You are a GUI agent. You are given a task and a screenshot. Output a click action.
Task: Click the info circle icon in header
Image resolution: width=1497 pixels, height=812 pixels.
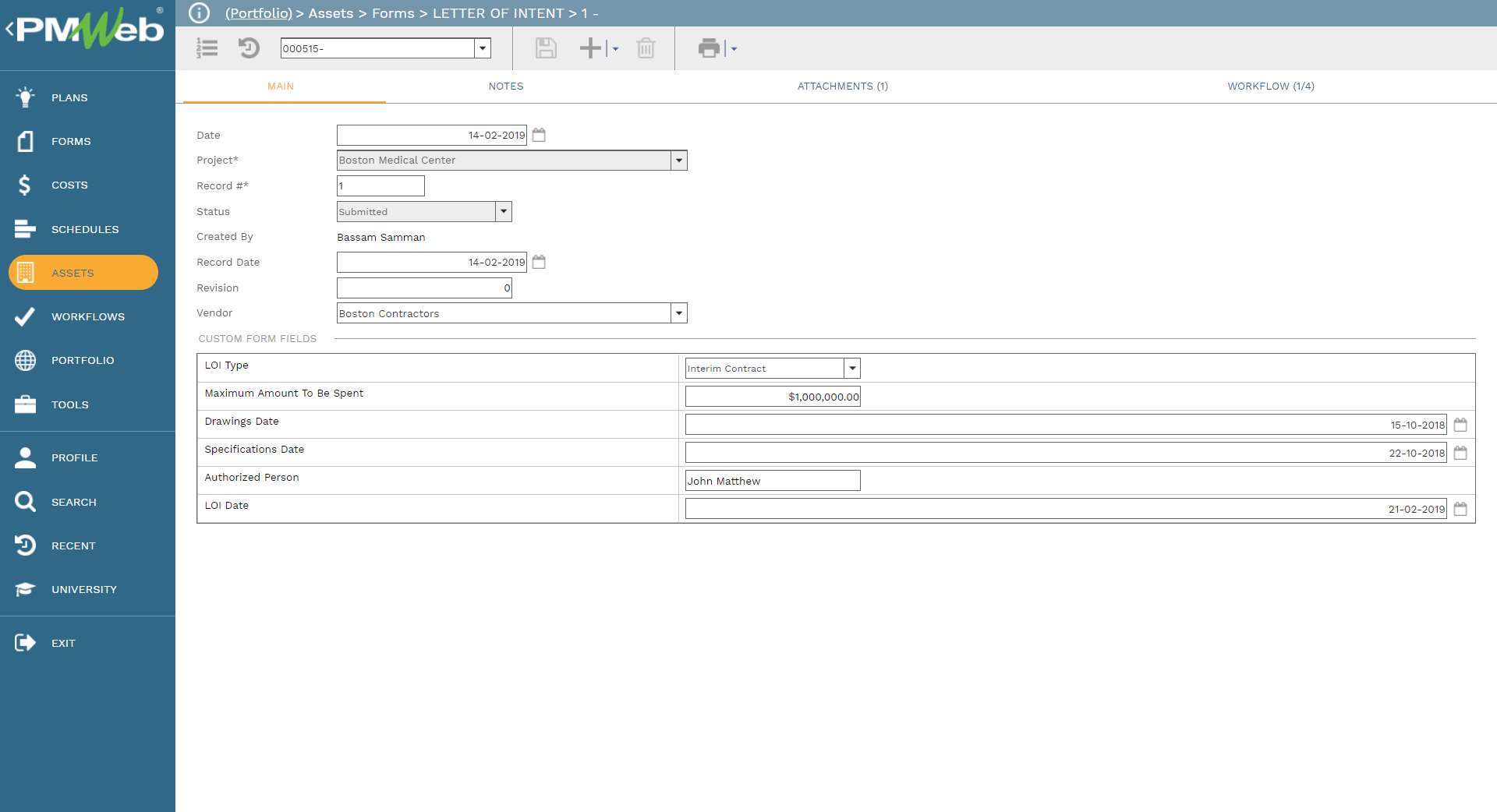[200, 13]
